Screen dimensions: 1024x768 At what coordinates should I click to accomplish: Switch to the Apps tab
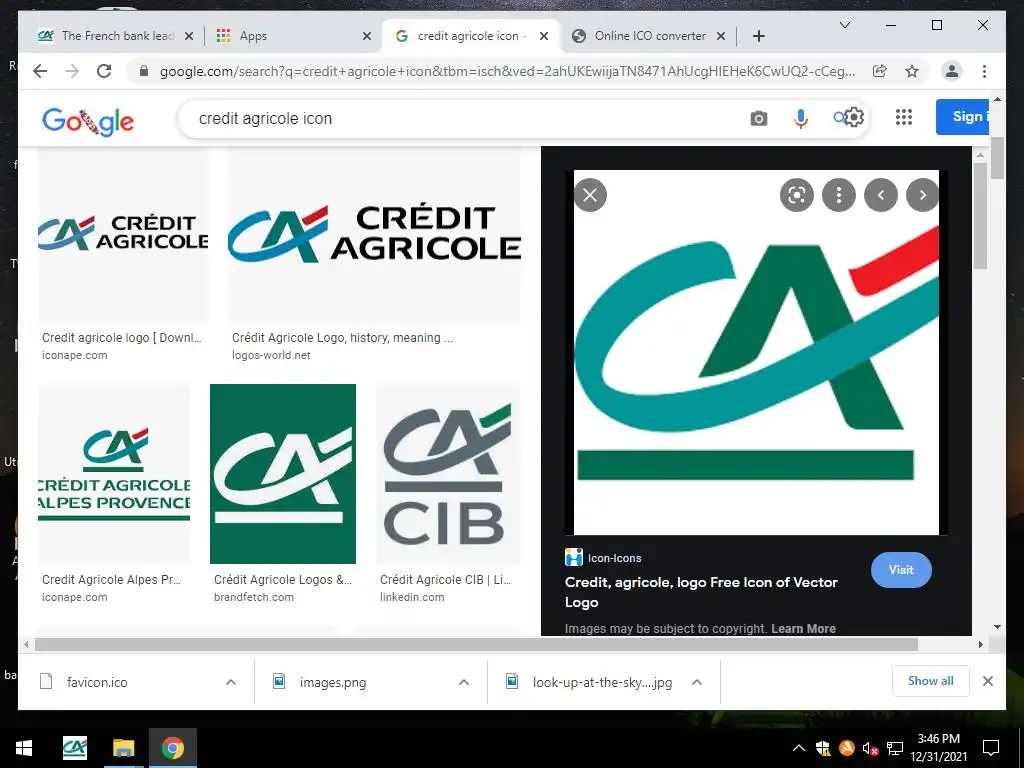tap(289, 36)
